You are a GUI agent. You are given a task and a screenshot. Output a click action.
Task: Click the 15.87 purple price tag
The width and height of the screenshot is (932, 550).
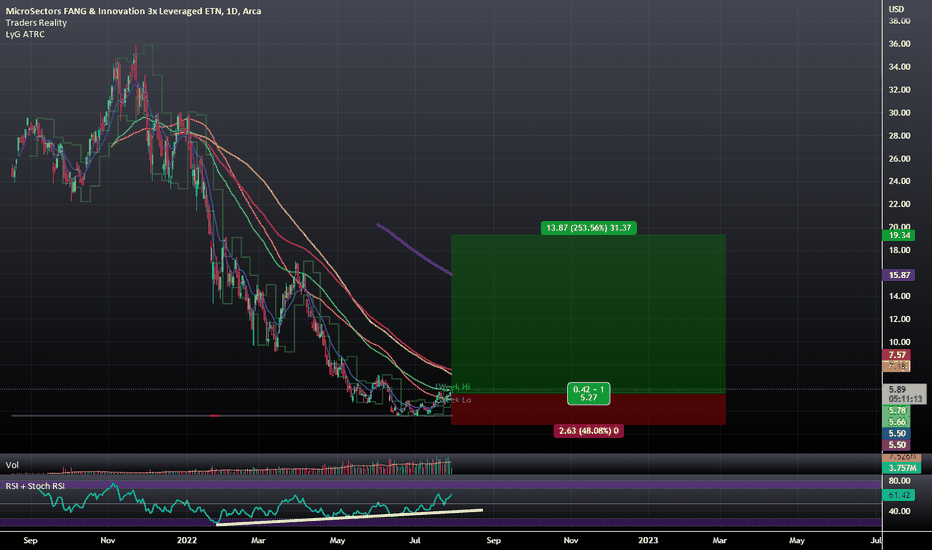tap(899, 275)
